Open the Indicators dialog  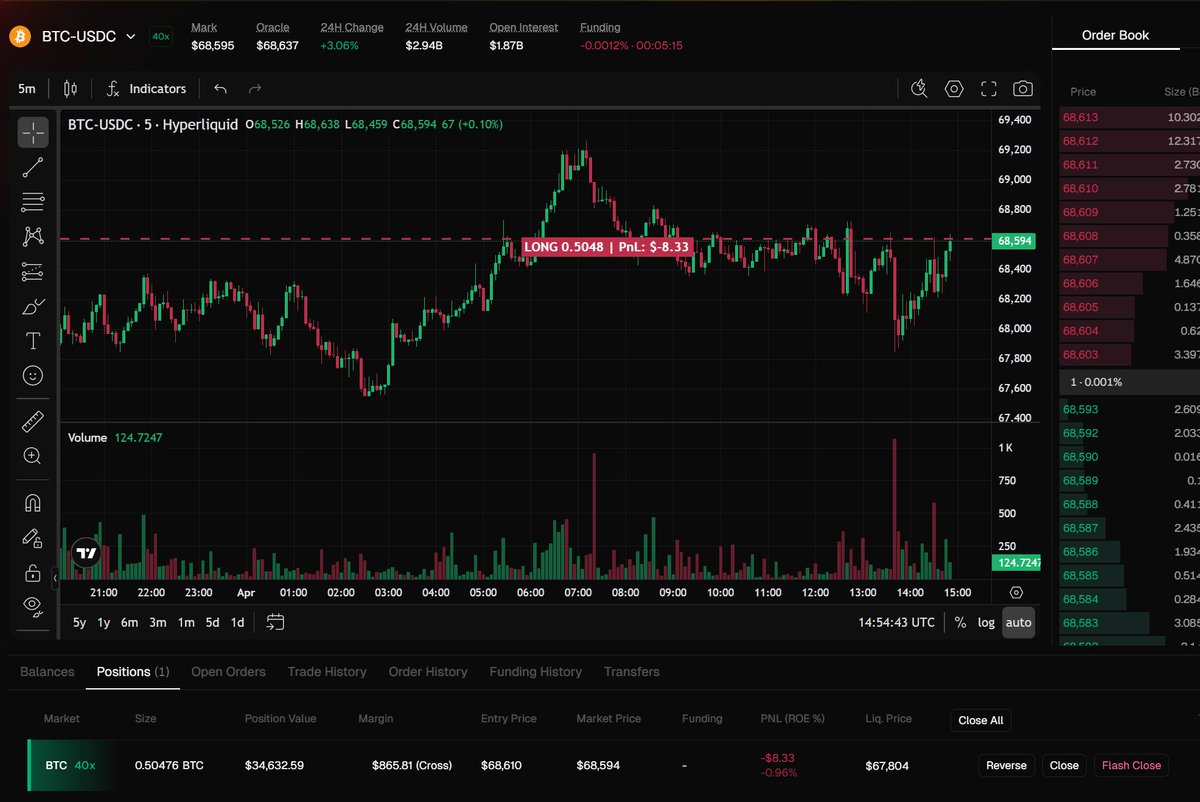(x=146, y=89)
